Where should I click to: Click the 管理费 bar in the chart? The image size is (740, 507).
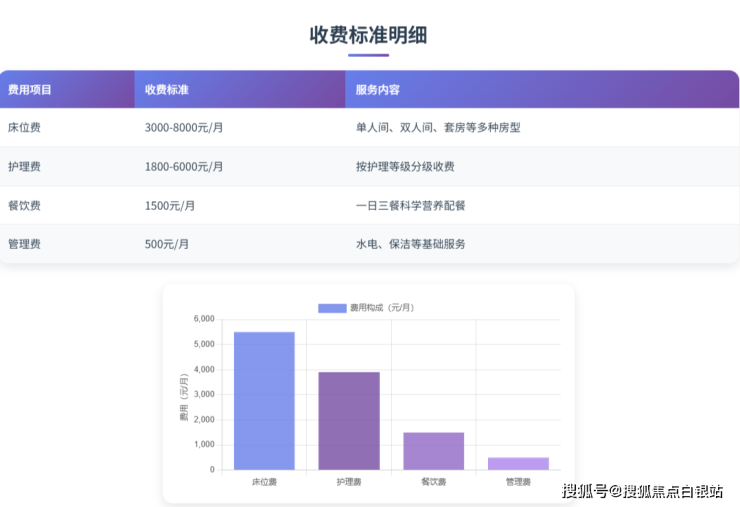[517, 463]
